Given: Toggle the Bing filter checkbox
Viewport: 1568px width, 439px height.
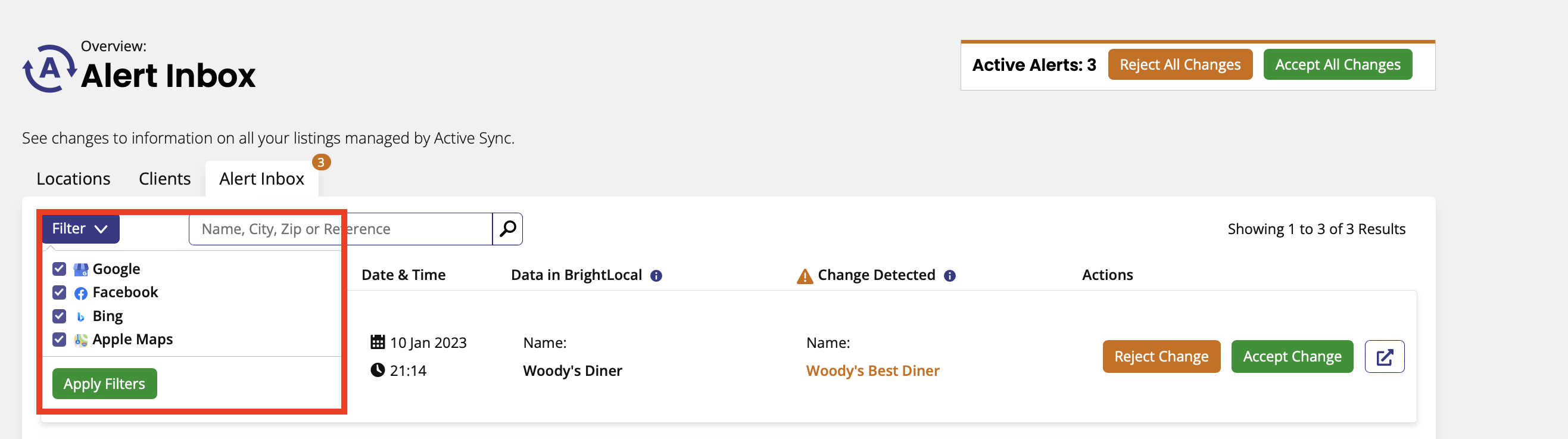Looking at the screenshot, I should point(59,316).
